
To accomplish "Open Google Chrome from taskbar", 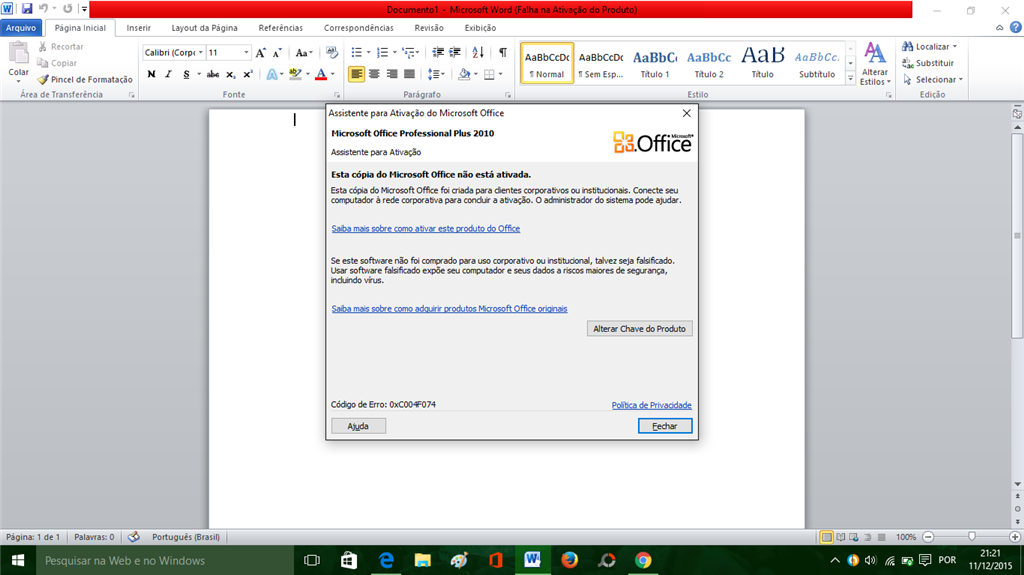I will point(643,561).
